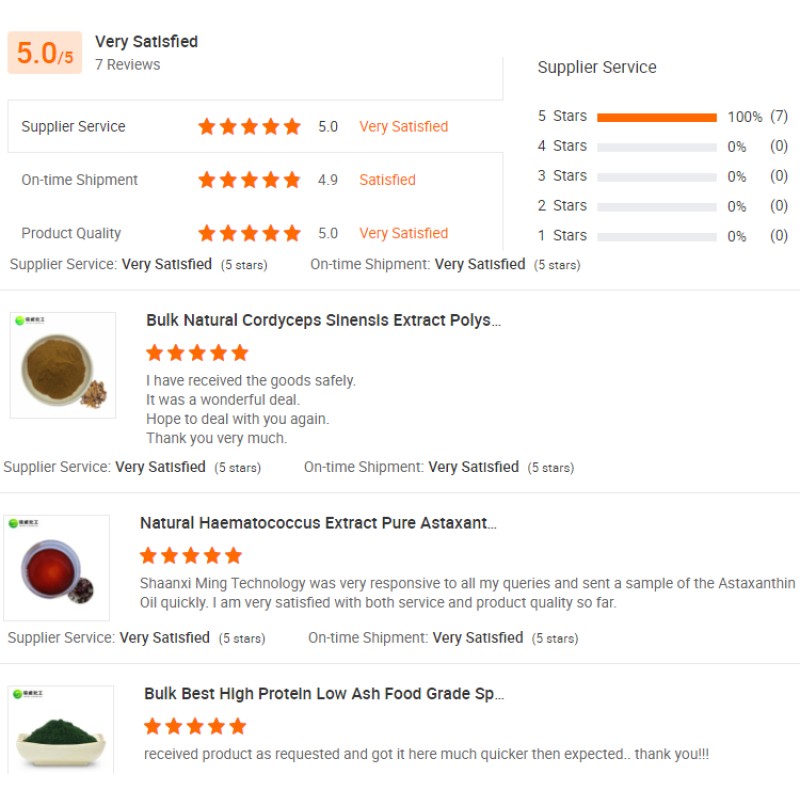The width and height of the screenshot is (800, 800).
Task: Select a star in the Haematococcus review rating
Action: coord(190,555)
